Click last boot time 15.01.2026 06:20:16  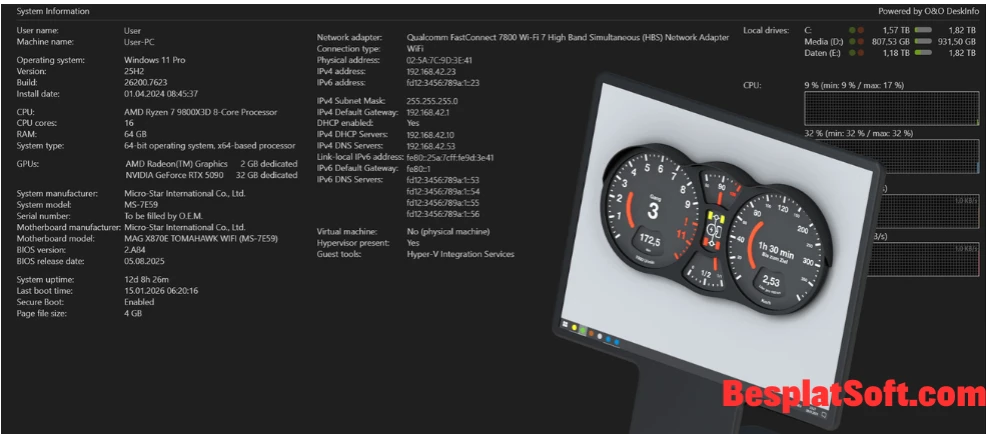click(x=161, y=291)
